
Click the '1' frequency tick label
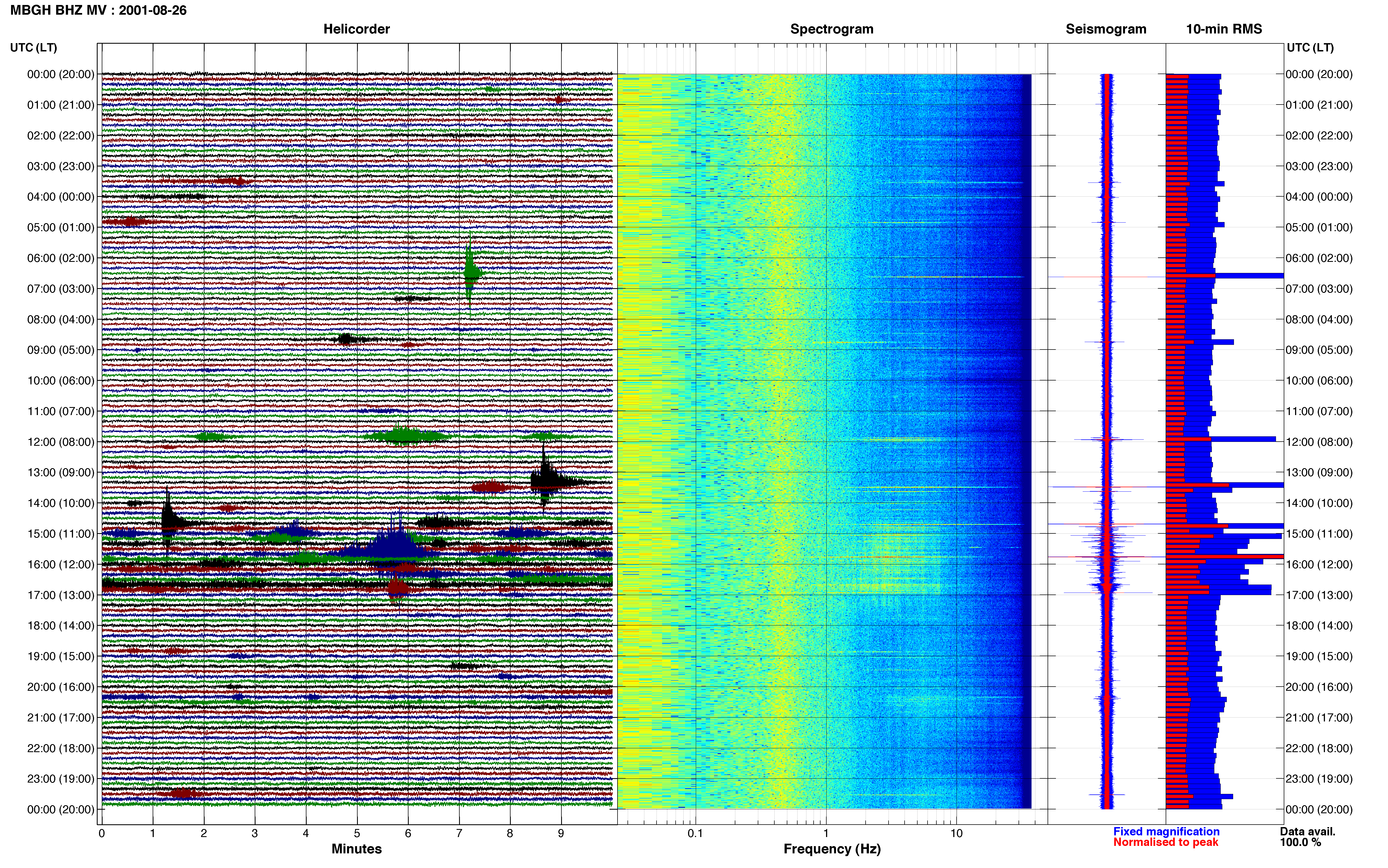[x=826, y=833]
